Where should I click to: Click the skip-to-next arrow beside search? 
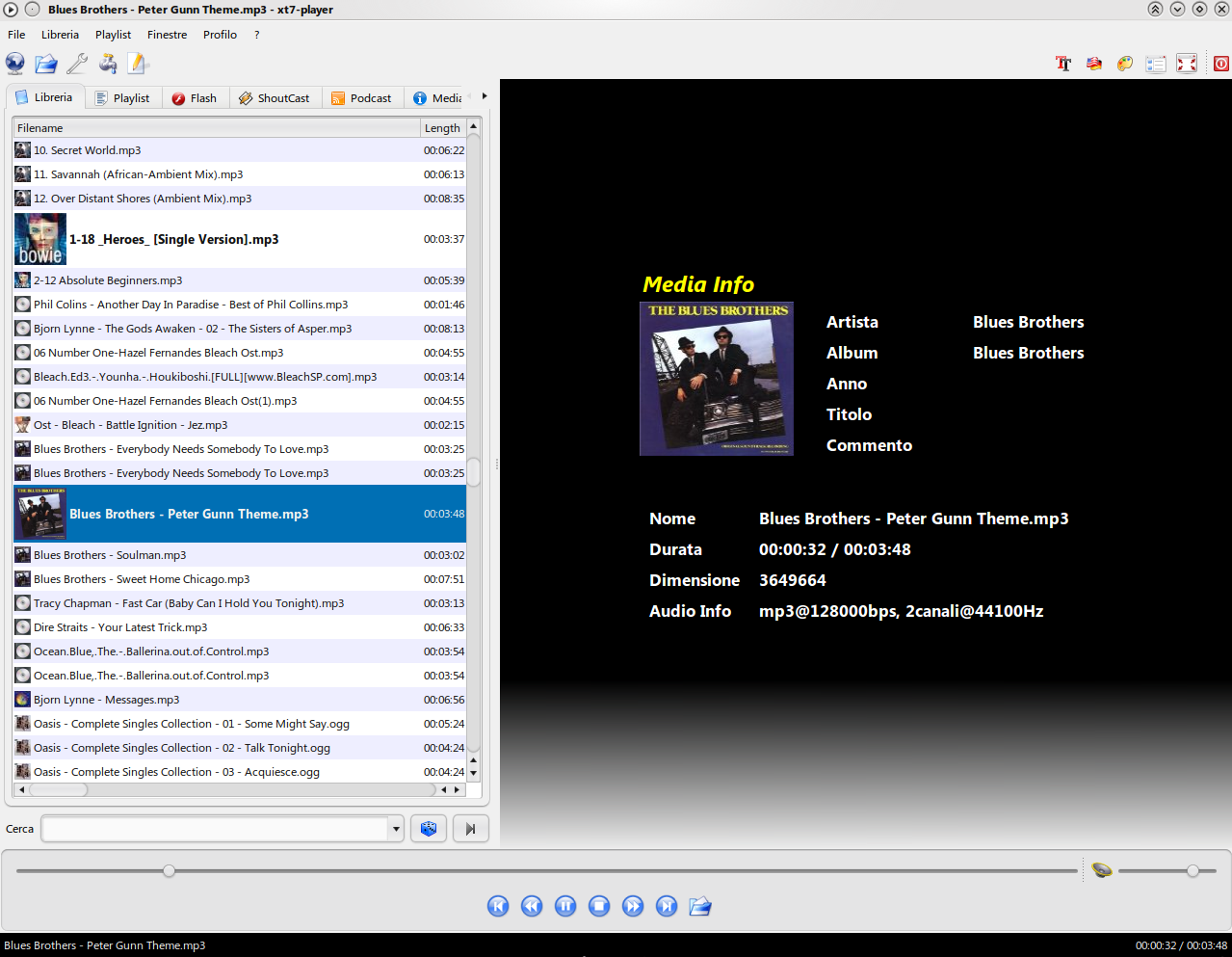coord(470,829)
